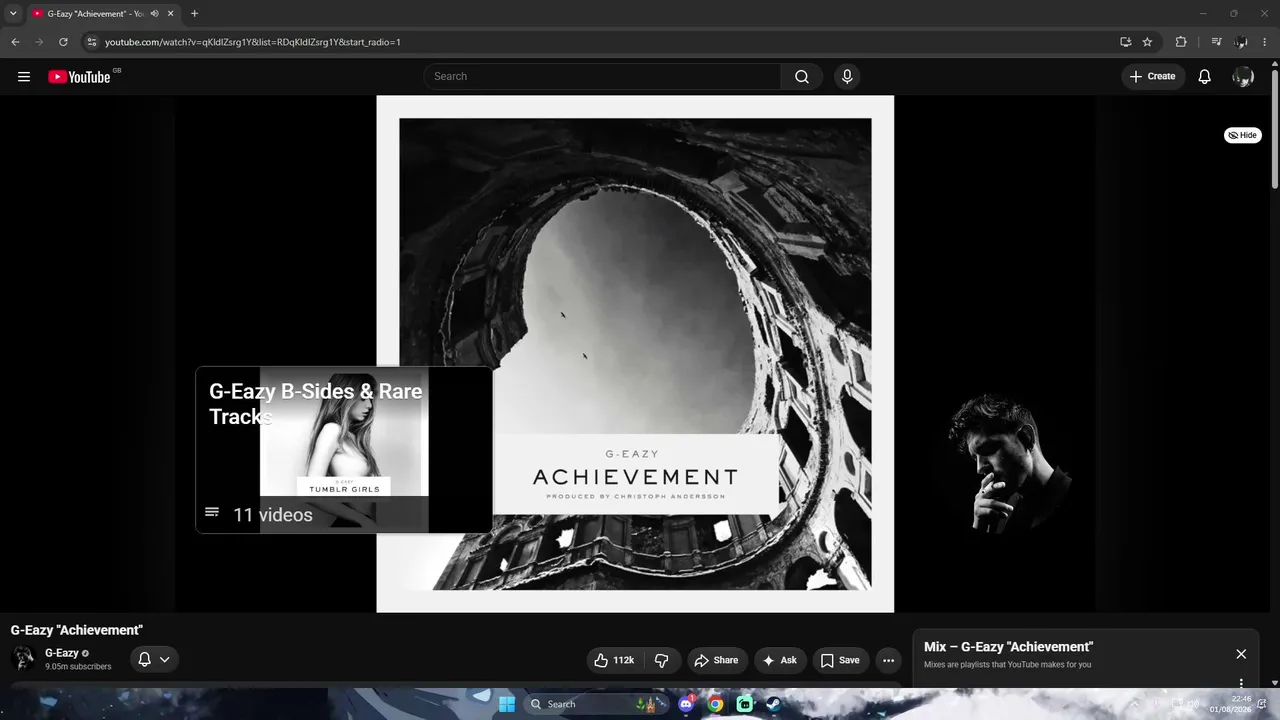The width and height of the screenshot is (1280, 720).
Task: Open Chrome profile avatar in toolbar
Action: click(x=1241, y=42)
